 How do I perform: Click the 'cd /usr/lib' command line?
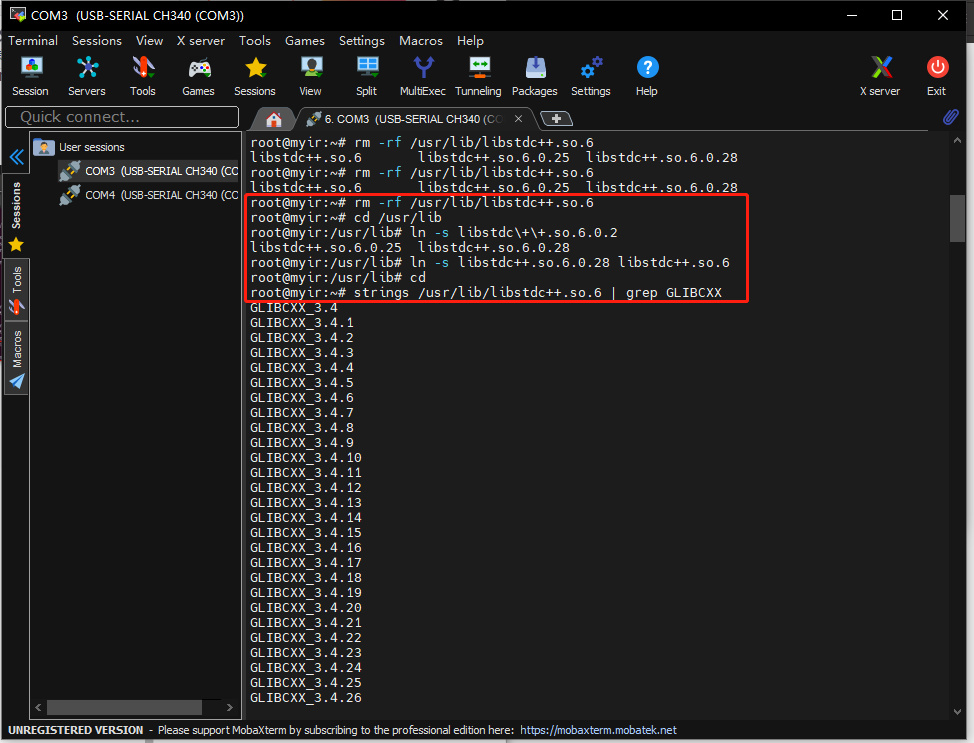tap(346, 217)
